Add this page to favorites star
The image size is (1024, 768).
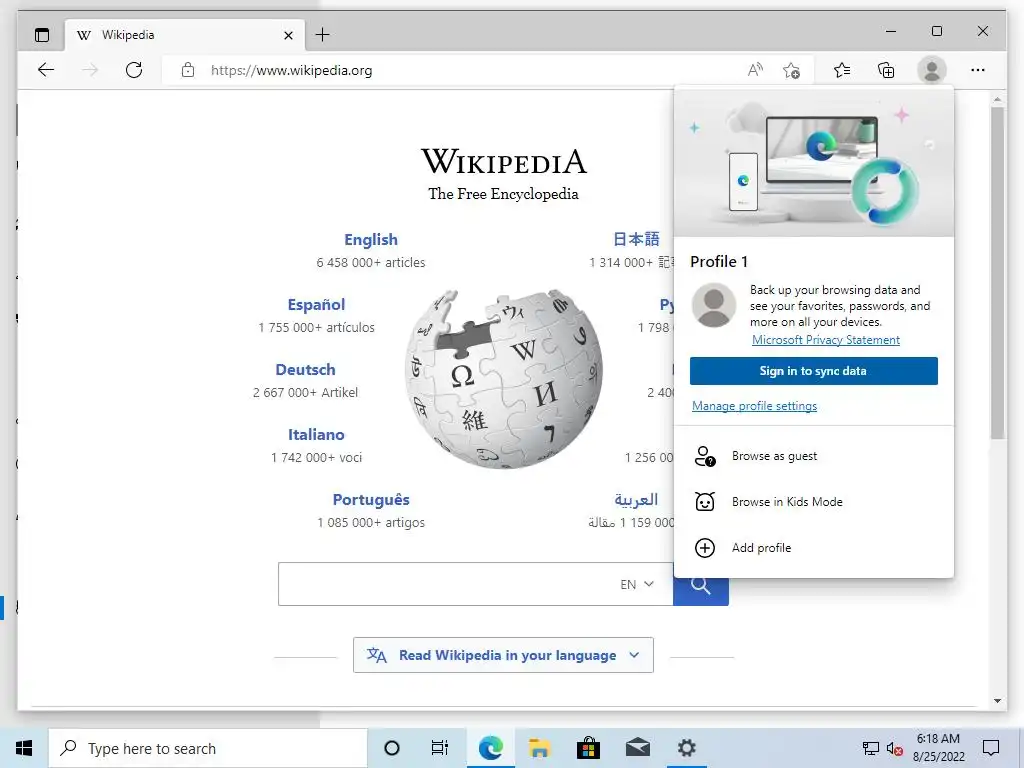point(792,70)
